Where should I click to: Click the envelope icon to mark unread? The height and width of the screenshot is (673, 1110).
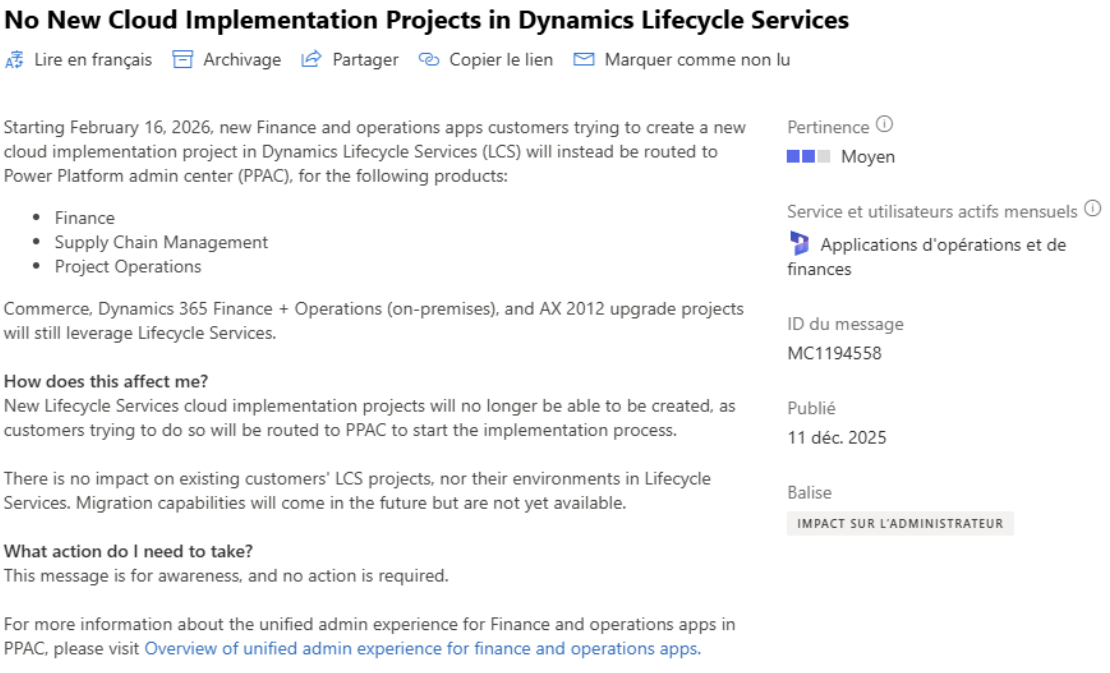584,60
